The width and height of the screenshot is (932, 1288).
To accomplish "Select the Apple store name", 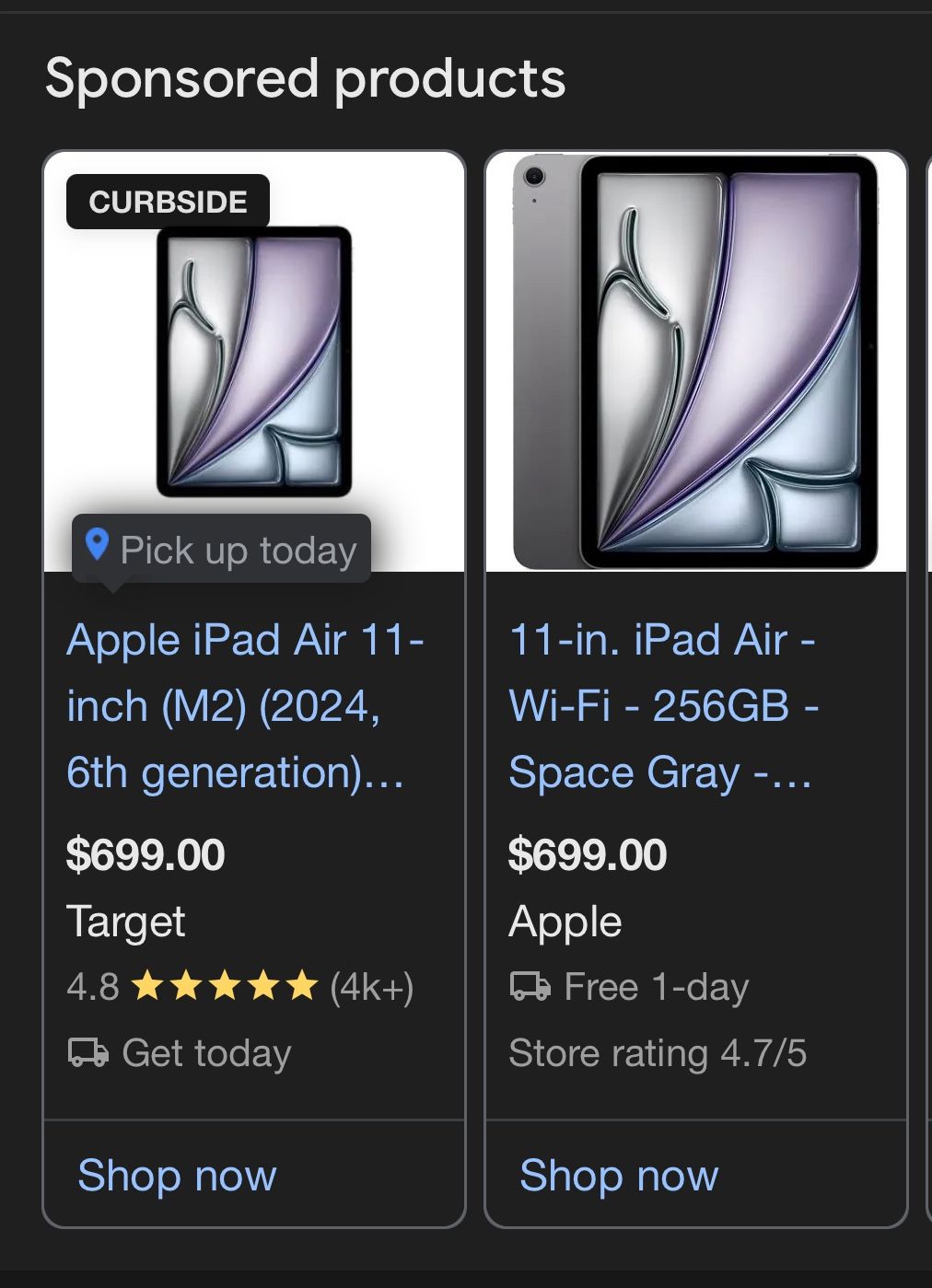I will coord(565,921).
